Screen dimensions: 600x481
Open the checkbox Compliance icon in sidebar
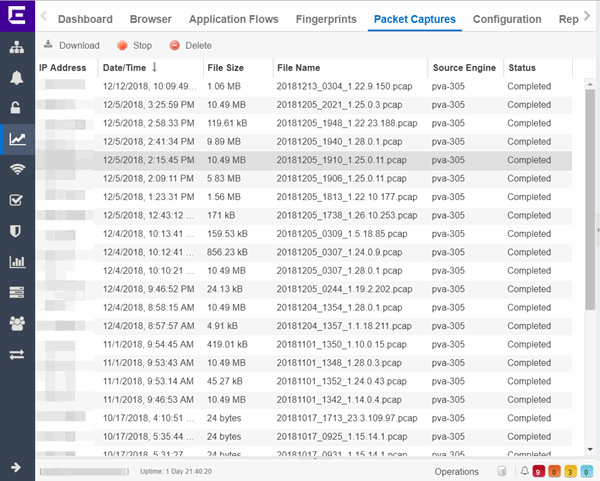click(16, 200)
